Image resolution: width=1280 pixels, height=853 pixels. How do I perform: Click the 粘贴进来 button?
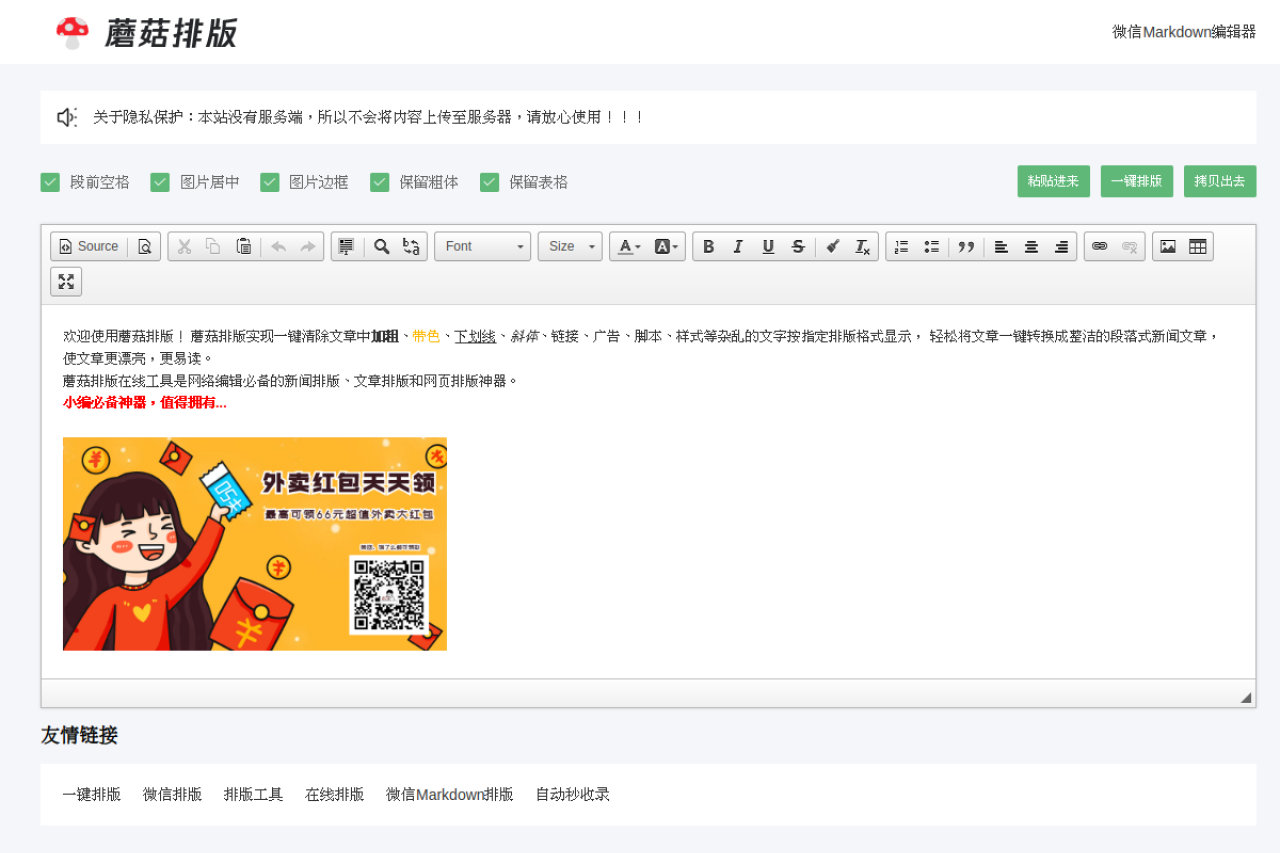pos(1054,181)
